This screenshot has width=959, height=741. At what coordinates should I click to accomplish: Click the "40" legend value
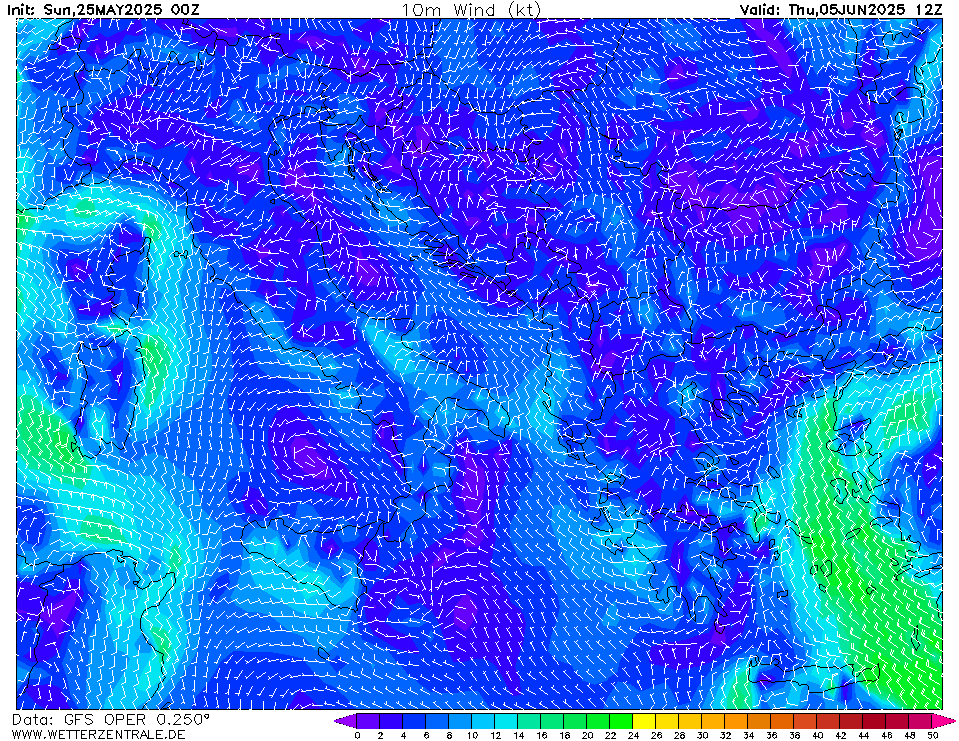pyautogui.click(x=817, y=735)
